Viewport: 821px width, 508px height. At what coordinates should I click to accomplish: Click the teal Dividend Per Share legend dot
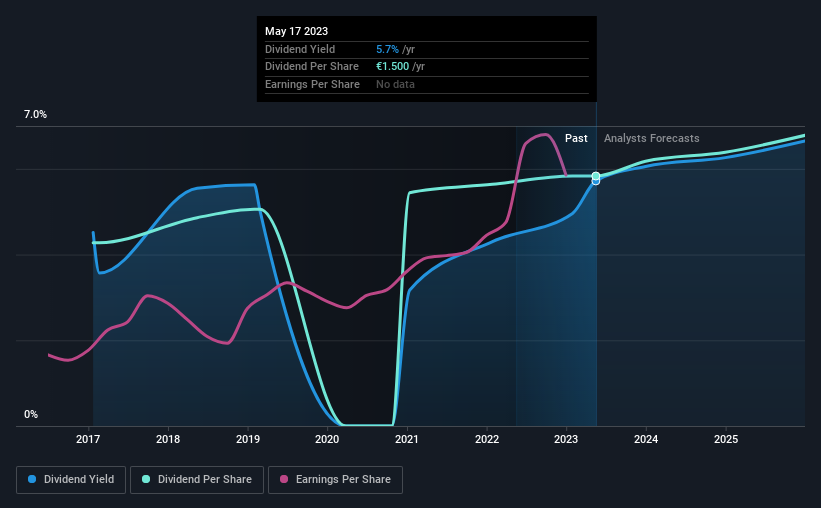pyautogui.click(x=146, y=479)
